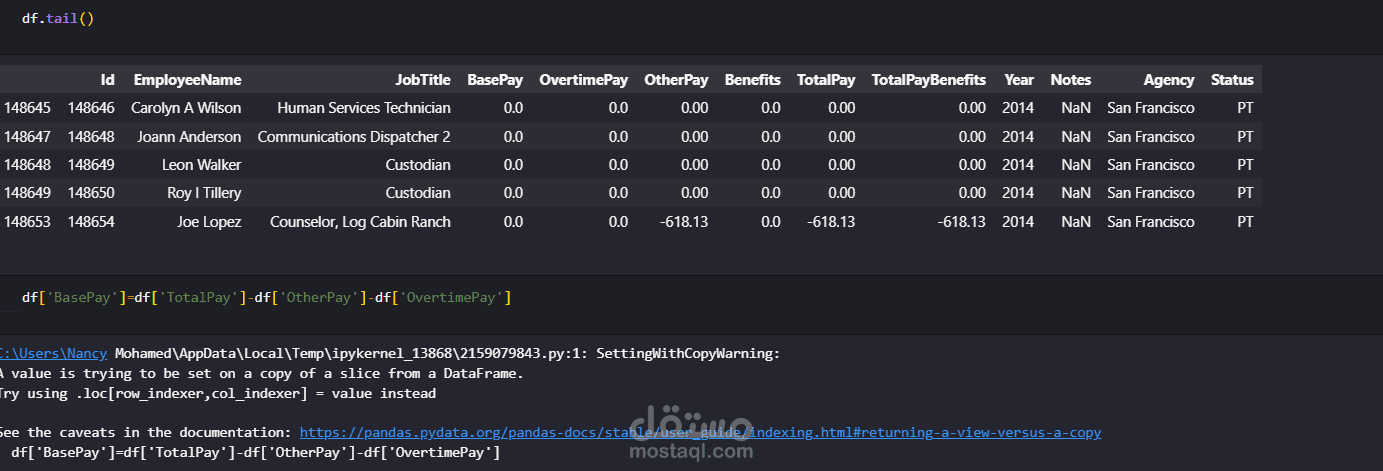Click the Year column header

[1019, 80]
